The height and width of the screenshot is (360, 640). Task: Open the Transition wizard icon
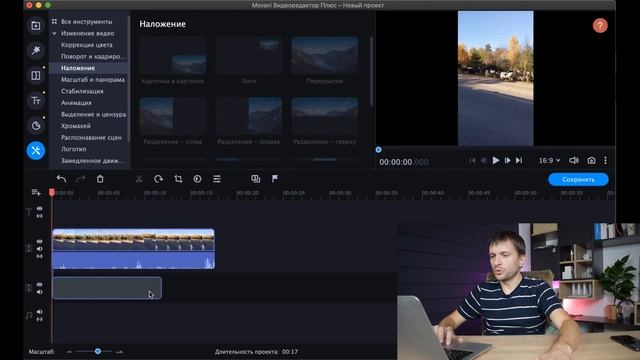(x=256, y=179)
